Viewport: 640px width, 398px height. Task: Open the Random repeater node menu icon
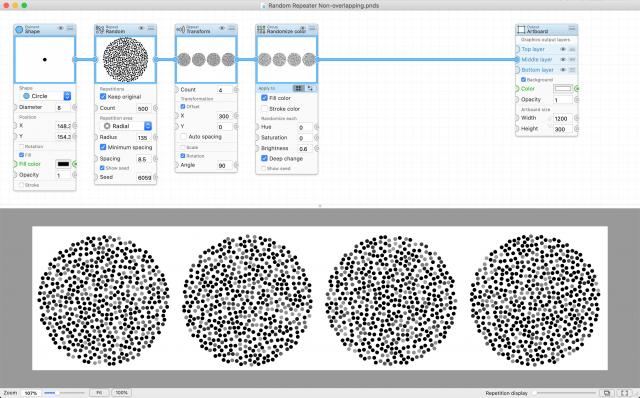[151, 28]
